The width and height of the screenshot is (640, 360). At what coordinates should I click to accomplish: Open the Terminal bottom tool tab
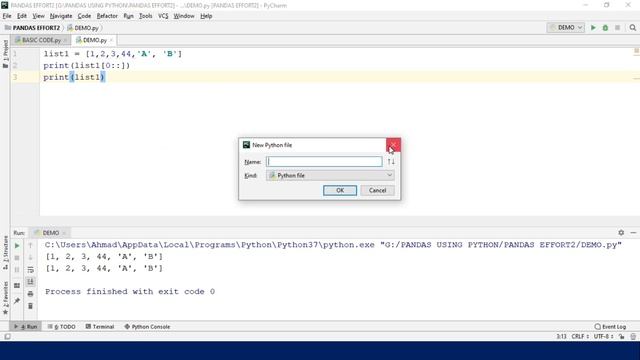[x=100, y=327]
